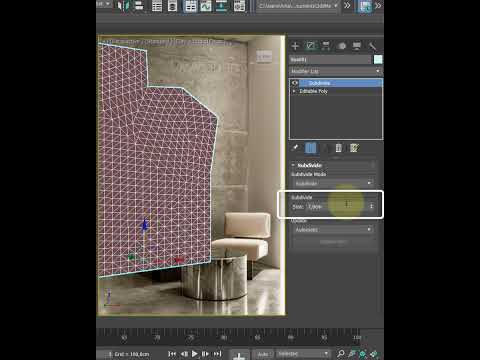Click the object name field
480x360 pixels.
pyautogui.click(x=330, y=60)
